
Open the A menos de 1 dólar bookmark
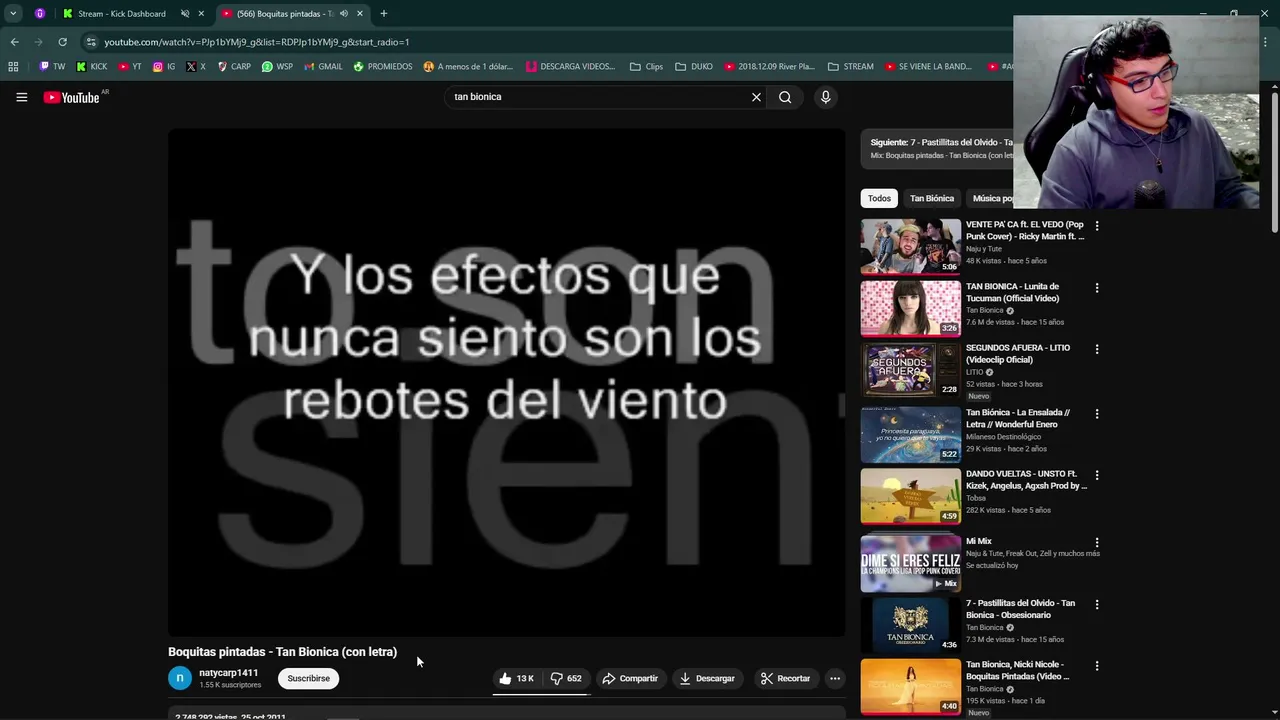(467, 67)
